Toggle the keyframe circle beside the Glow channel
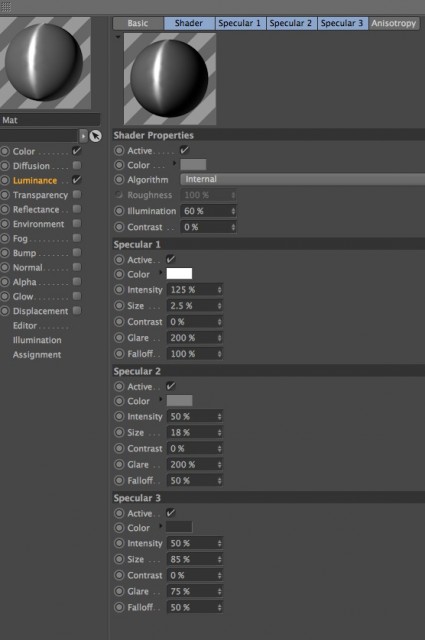 pos(5,296)
